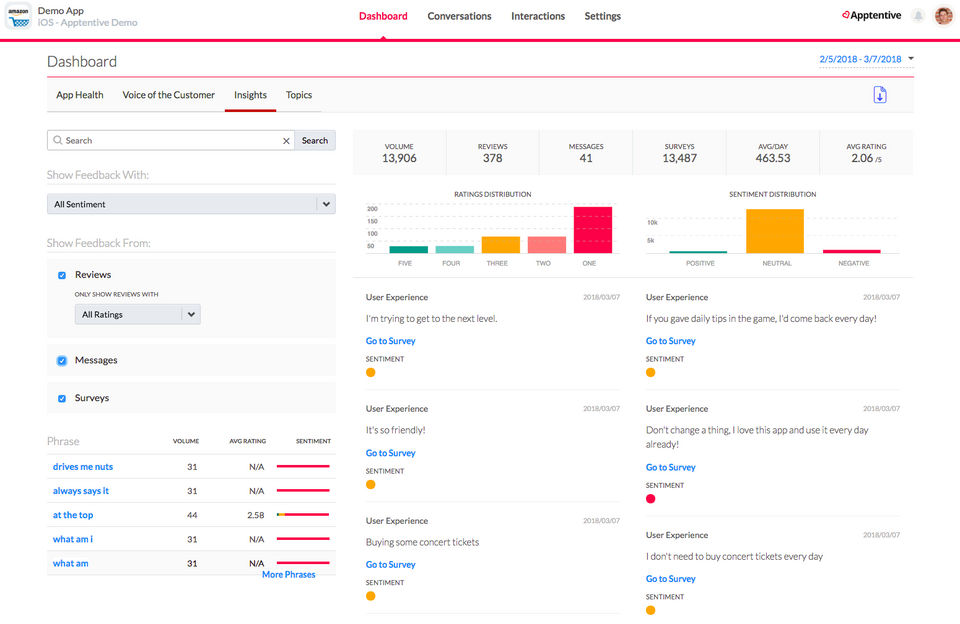The height and width of the screenshot is (624, 960).
Task: Click the Apptentive logo
Action: 871,16
